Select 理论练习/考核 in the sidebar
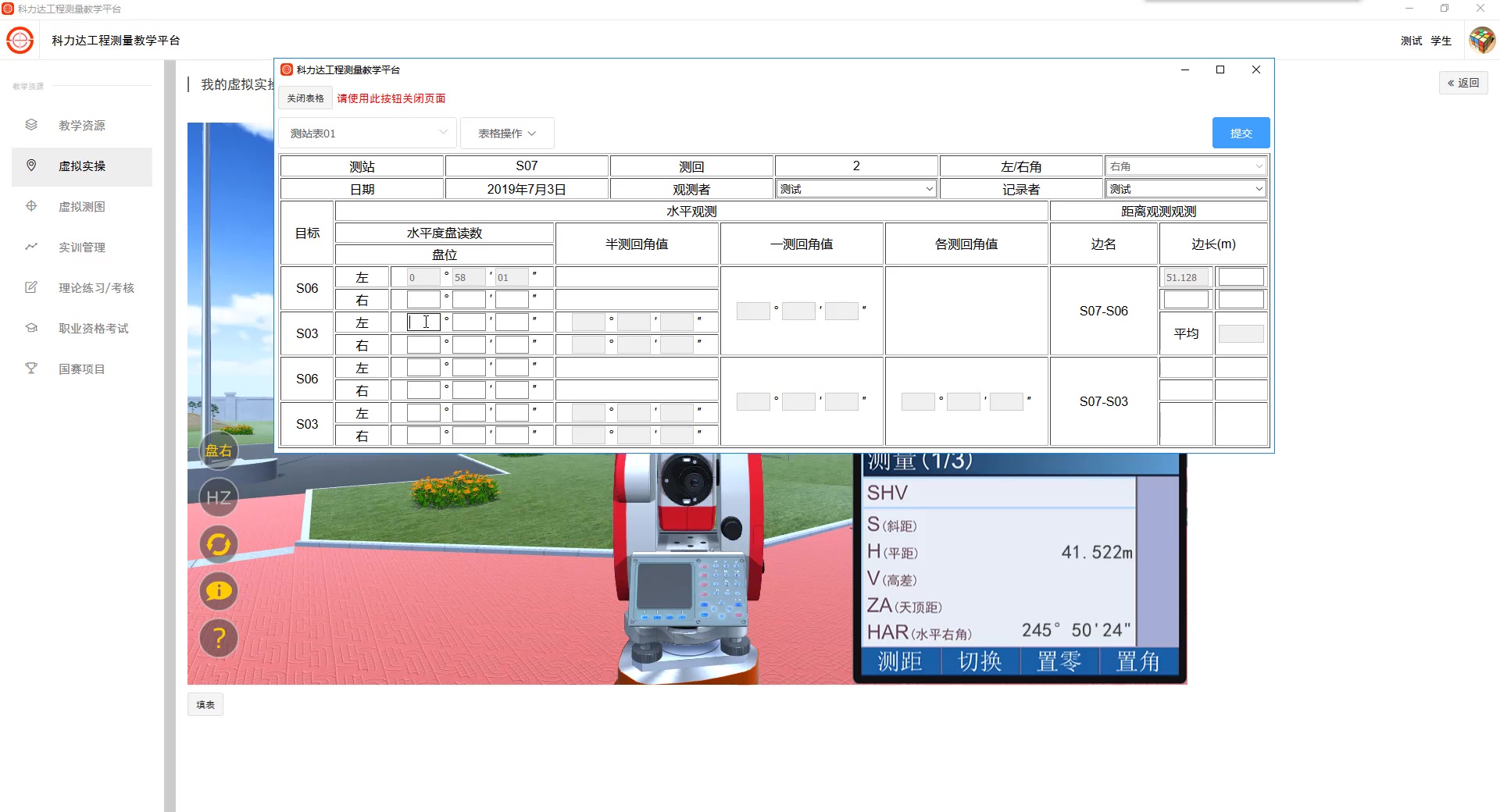1500x812 pixels. point(82,287)
